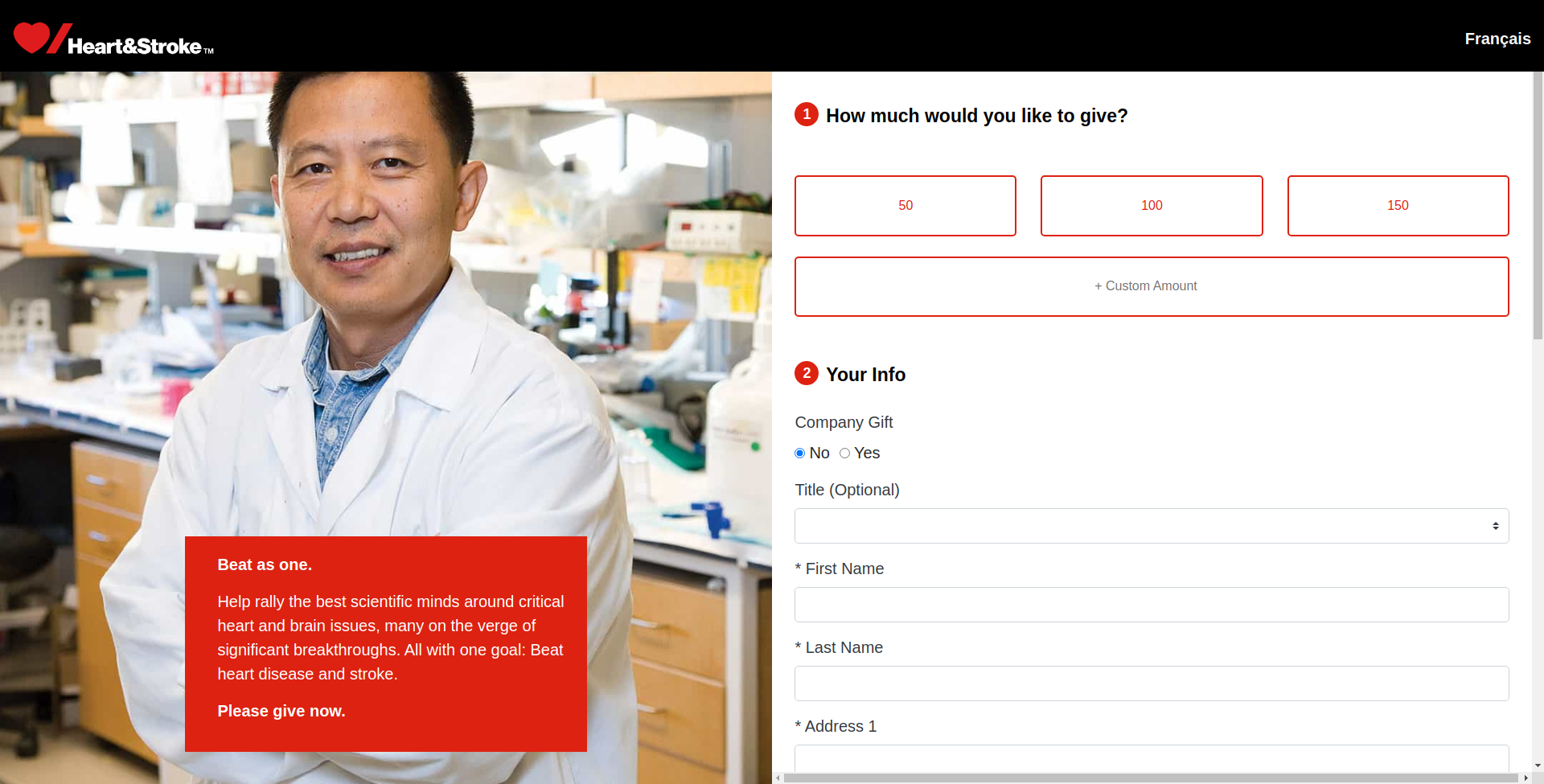The image size is (1544, 784).
Task: Click the Heart & Stroke logo
Action: 113,39
